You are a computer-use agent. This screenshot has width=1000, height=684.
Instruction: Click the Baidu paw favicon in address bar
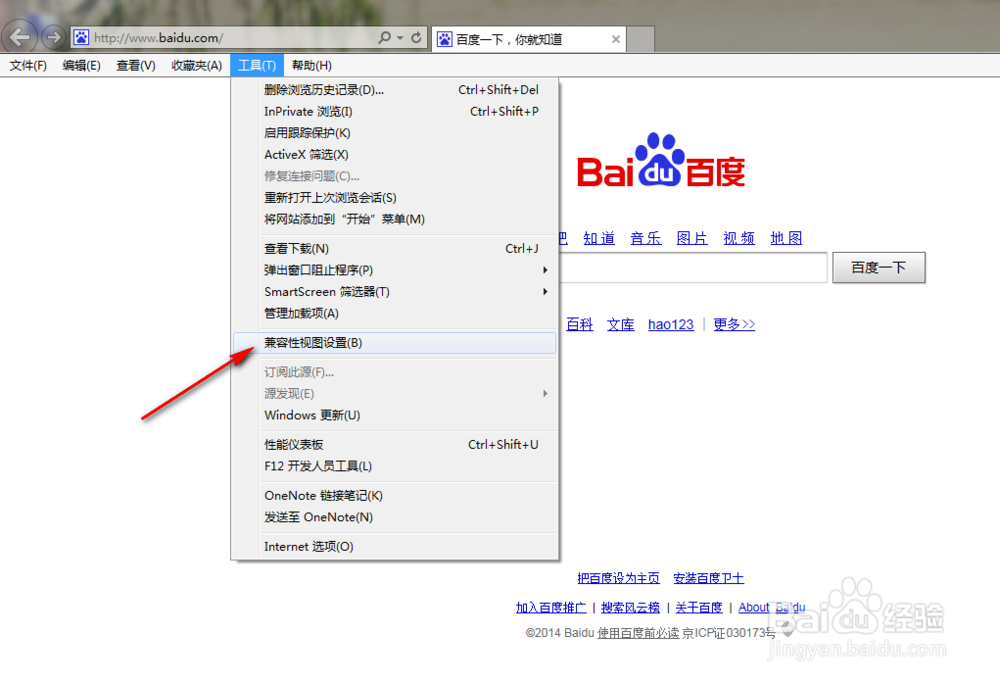[x=81, y=38]
